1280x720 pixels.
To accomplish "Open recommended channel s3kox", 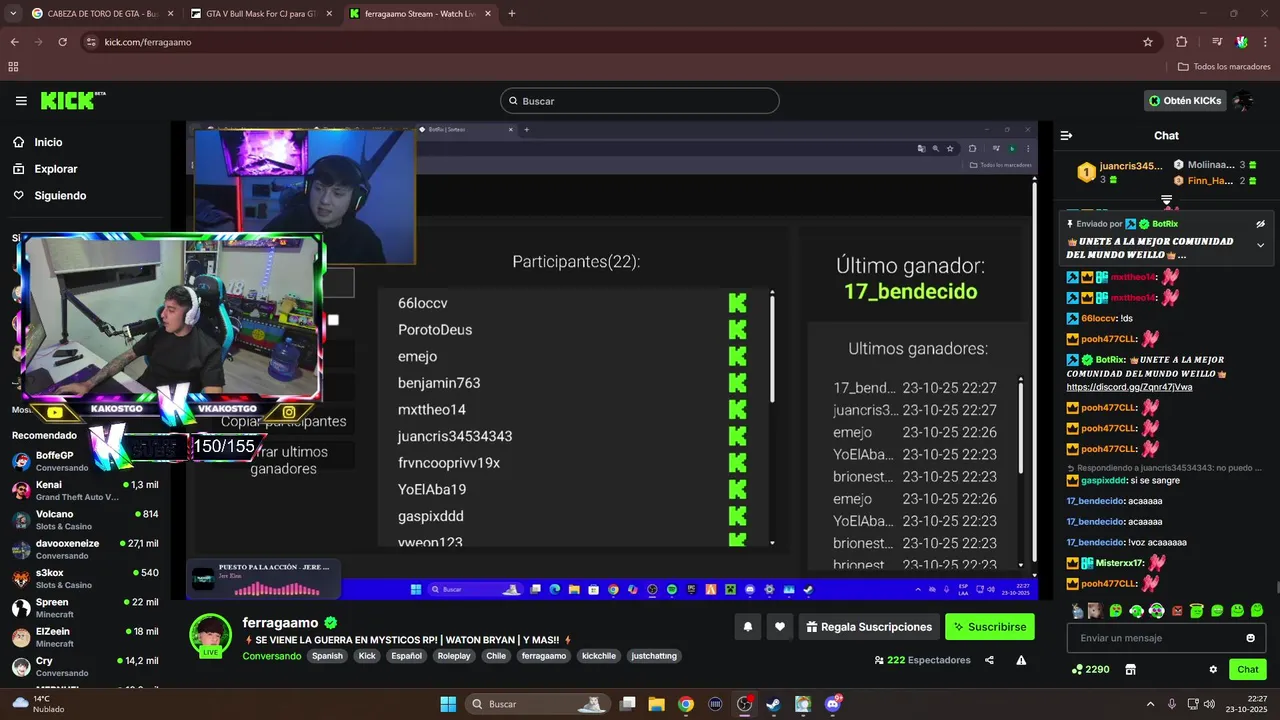I will (85, 578).
